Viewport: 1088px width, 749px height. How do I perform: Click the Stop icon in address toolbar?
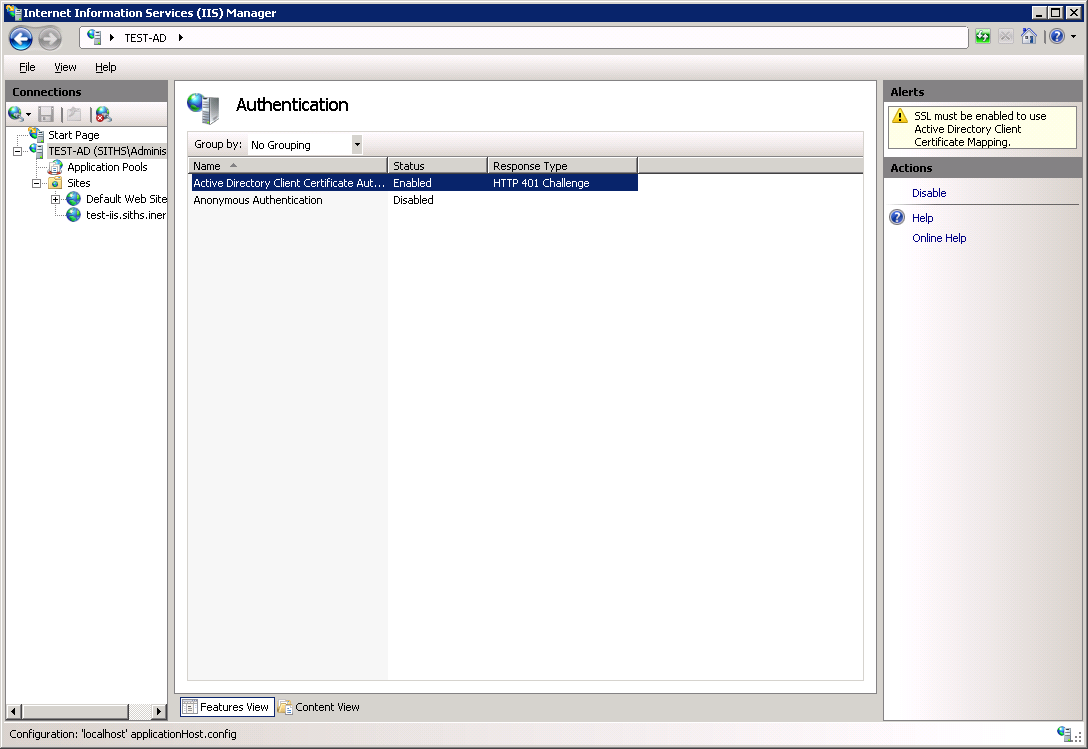1005,37
